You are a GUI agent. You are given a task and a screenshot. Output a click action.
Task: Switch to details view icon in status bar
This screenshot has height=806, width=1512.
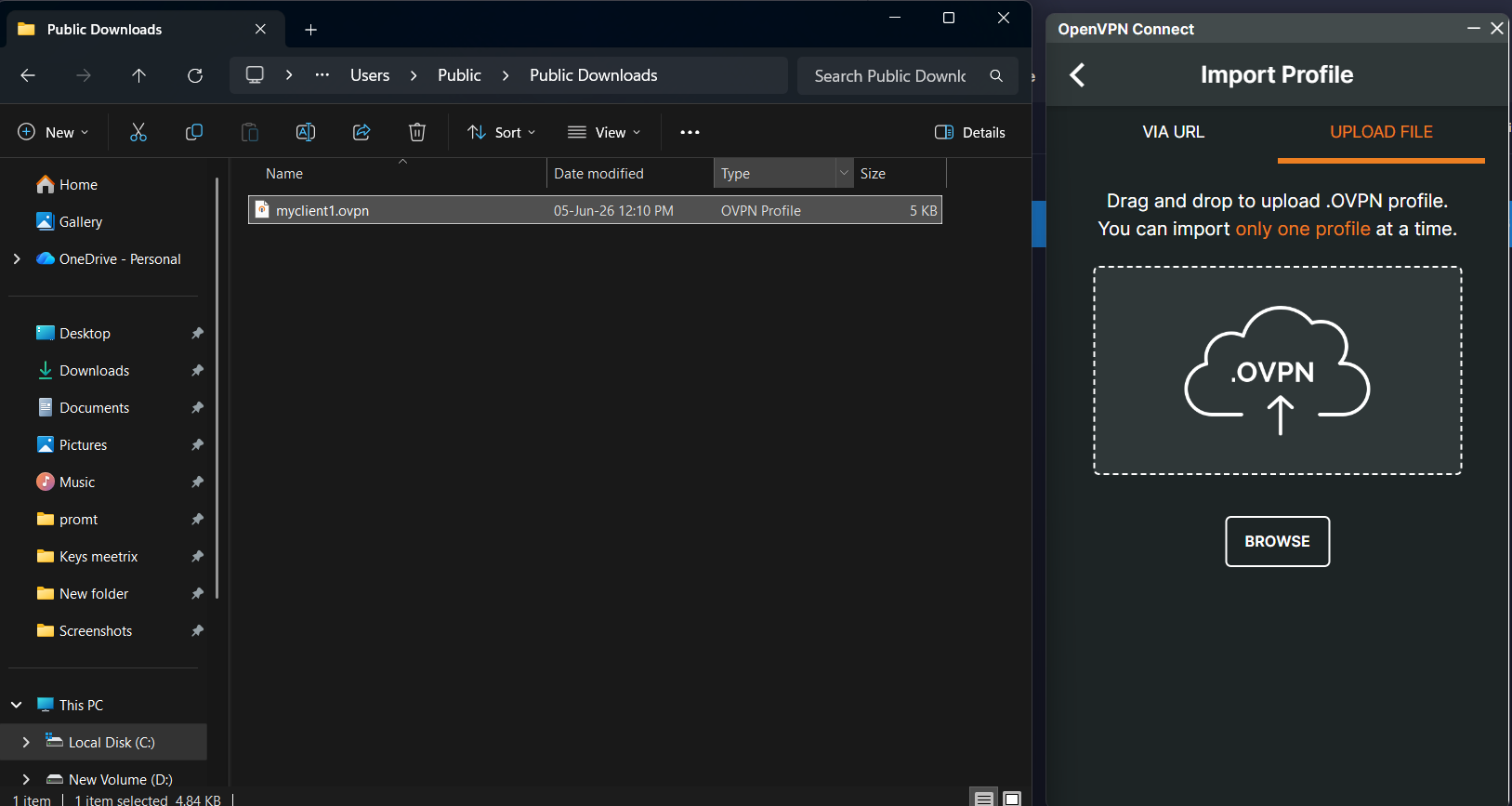click(984, 798)
